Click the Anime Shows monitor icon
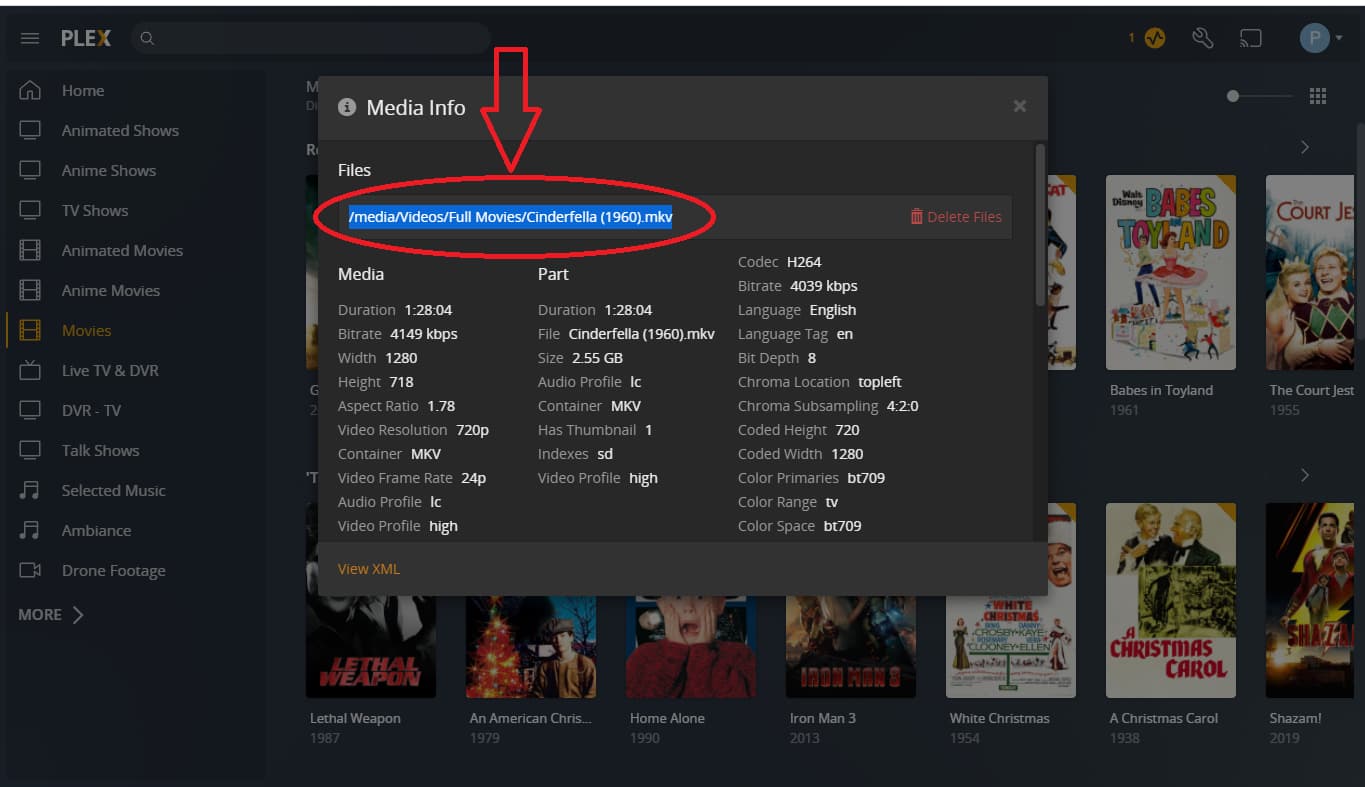Image resolution: width=1365 pixels, height=787 pixels. (x=30, y=170)
